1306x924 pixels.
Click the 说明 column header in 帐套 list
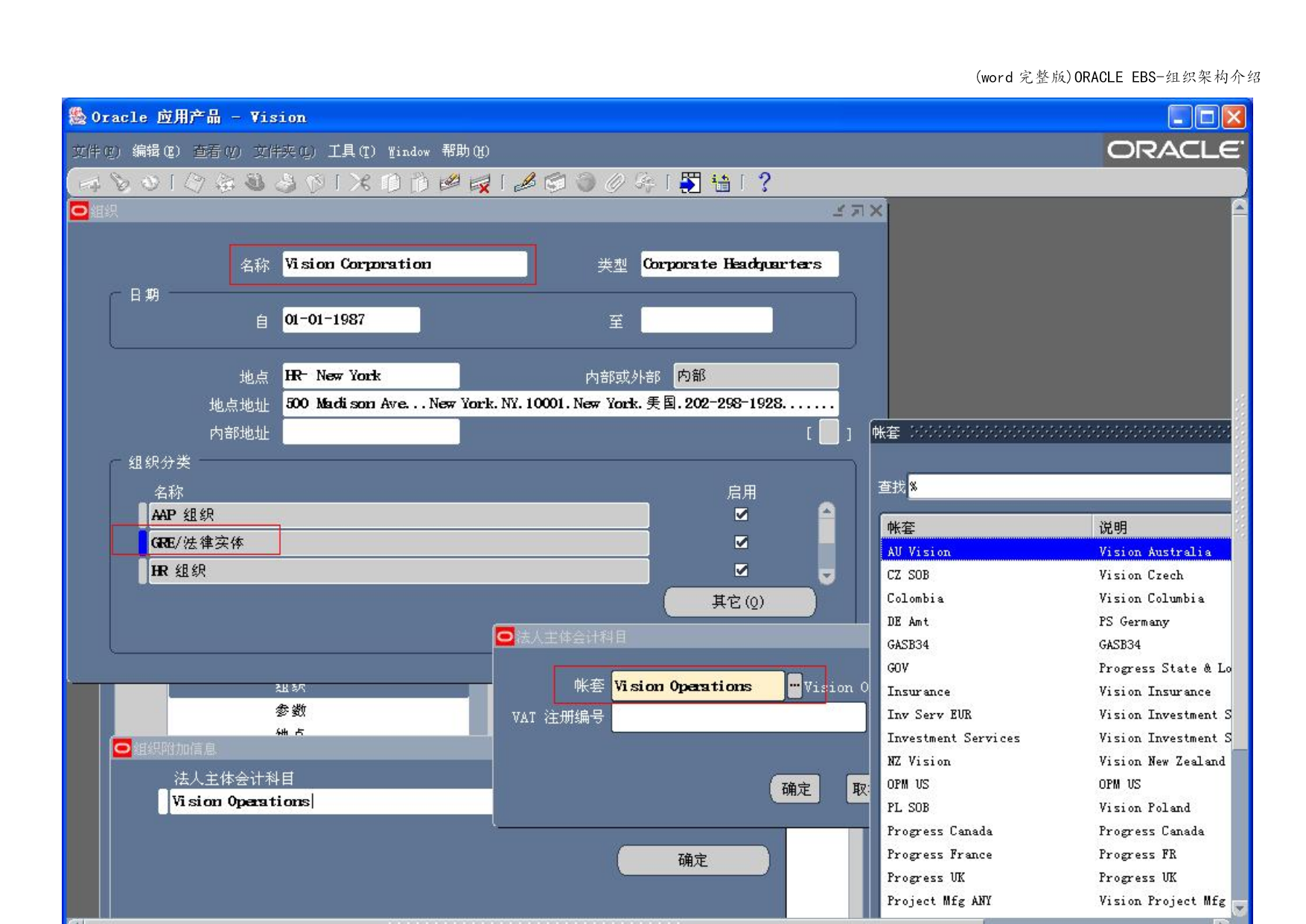pos(1162,527)
